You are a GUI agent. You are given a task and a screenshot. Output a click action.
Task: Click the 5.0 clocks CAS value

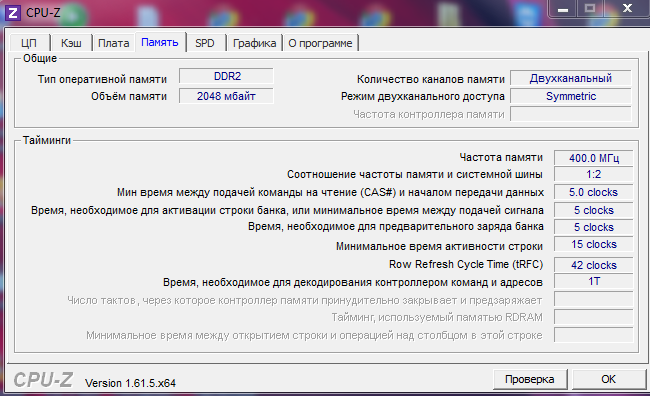click(594, 192)
